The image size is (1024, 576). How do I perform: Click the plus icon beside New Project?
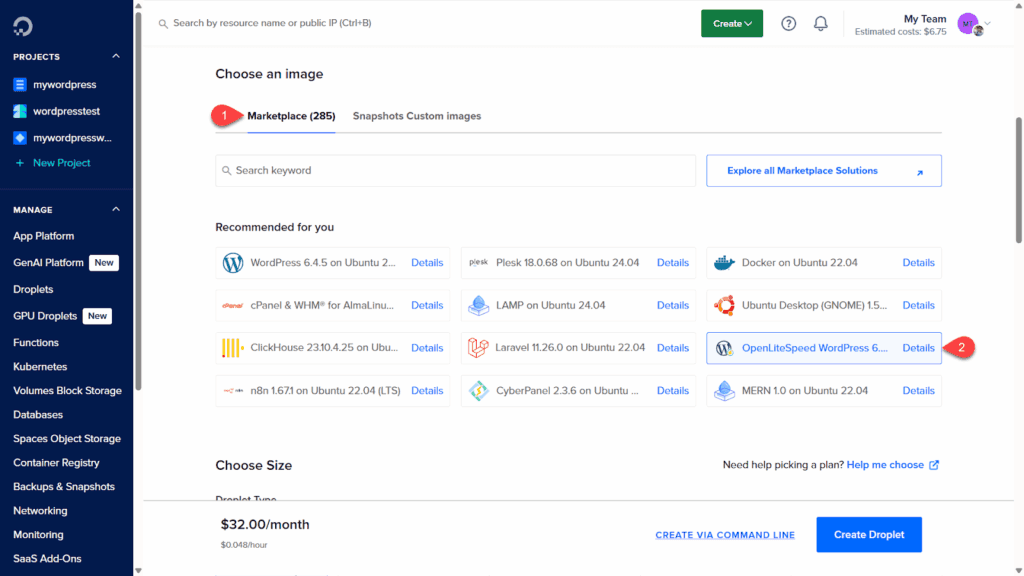click(20, 163)
